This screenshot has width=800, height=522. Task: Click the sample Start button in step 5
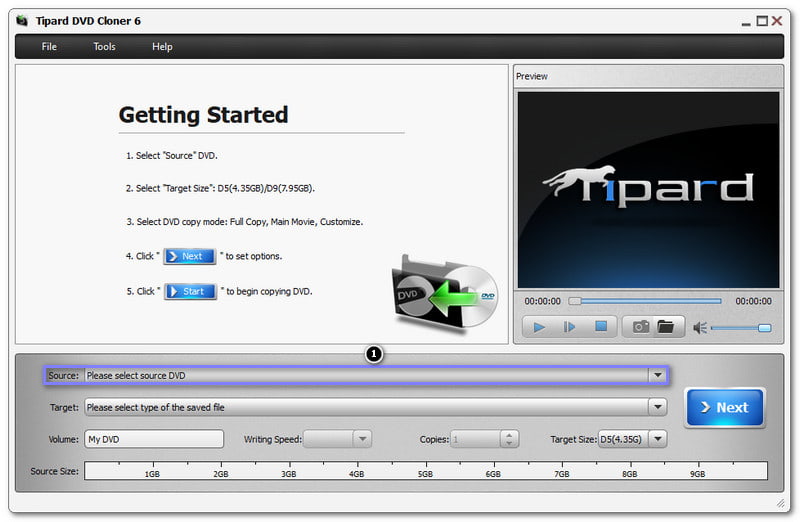[x=191, y=291]
